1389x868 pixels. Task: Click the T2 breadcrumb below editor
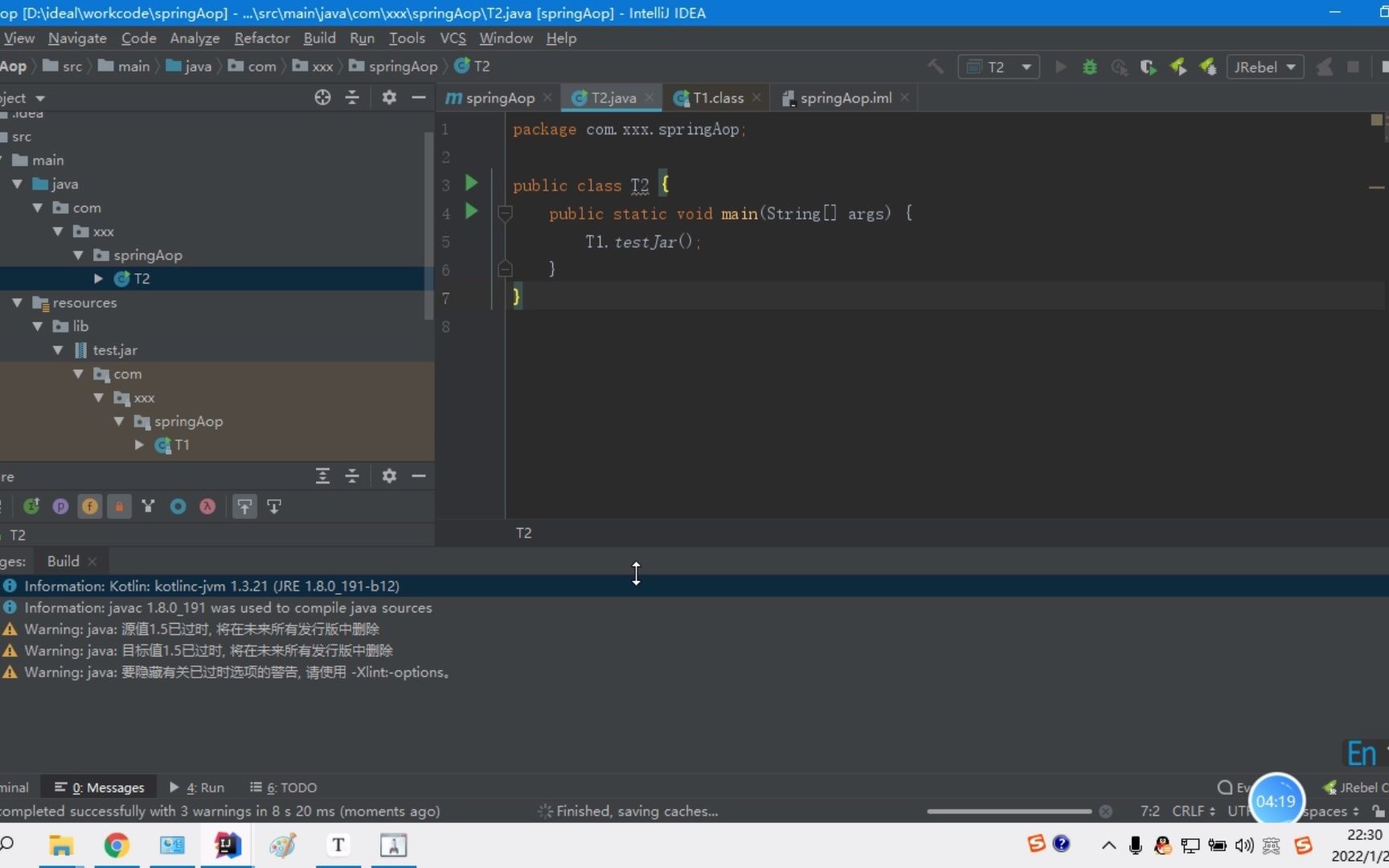click(523, 533)
